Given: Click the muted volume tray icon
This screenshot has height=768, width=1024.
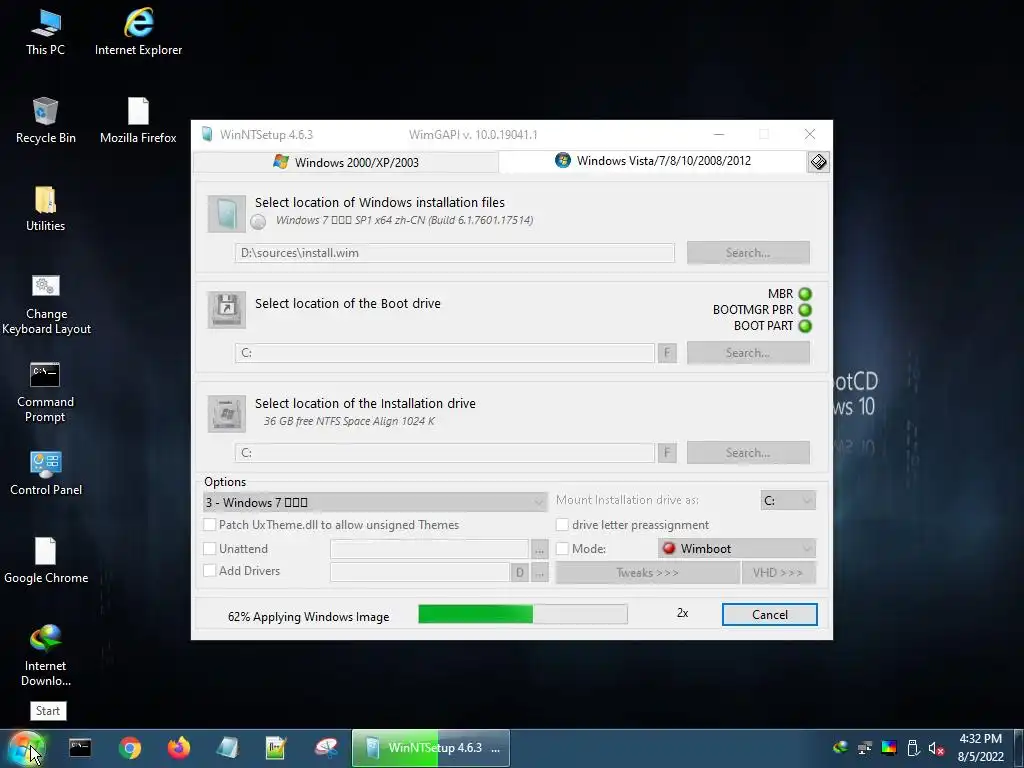Looking at the screenshot, I should pos(936,748).
